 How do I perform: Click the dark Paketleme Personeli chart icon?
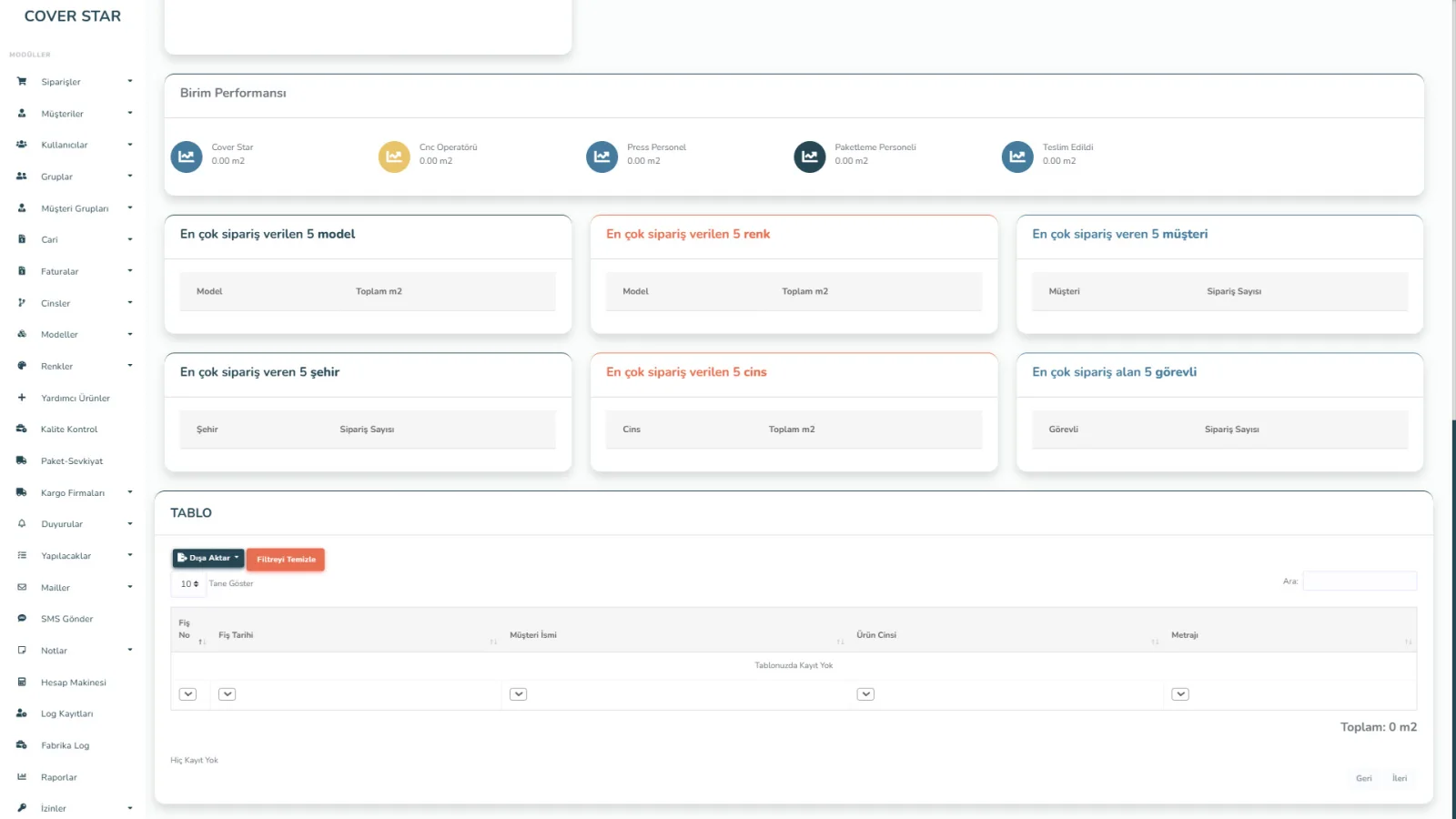[809, 157]
